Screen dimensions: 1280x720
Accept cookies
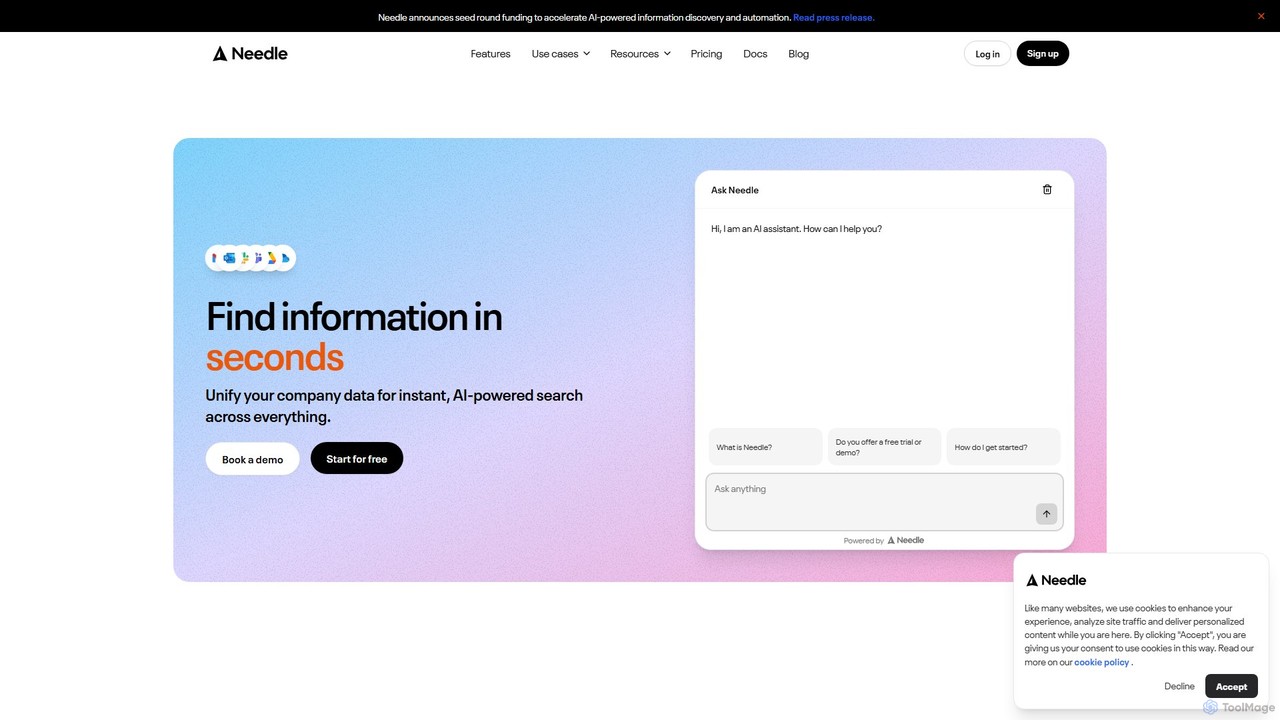point(1231,686)
